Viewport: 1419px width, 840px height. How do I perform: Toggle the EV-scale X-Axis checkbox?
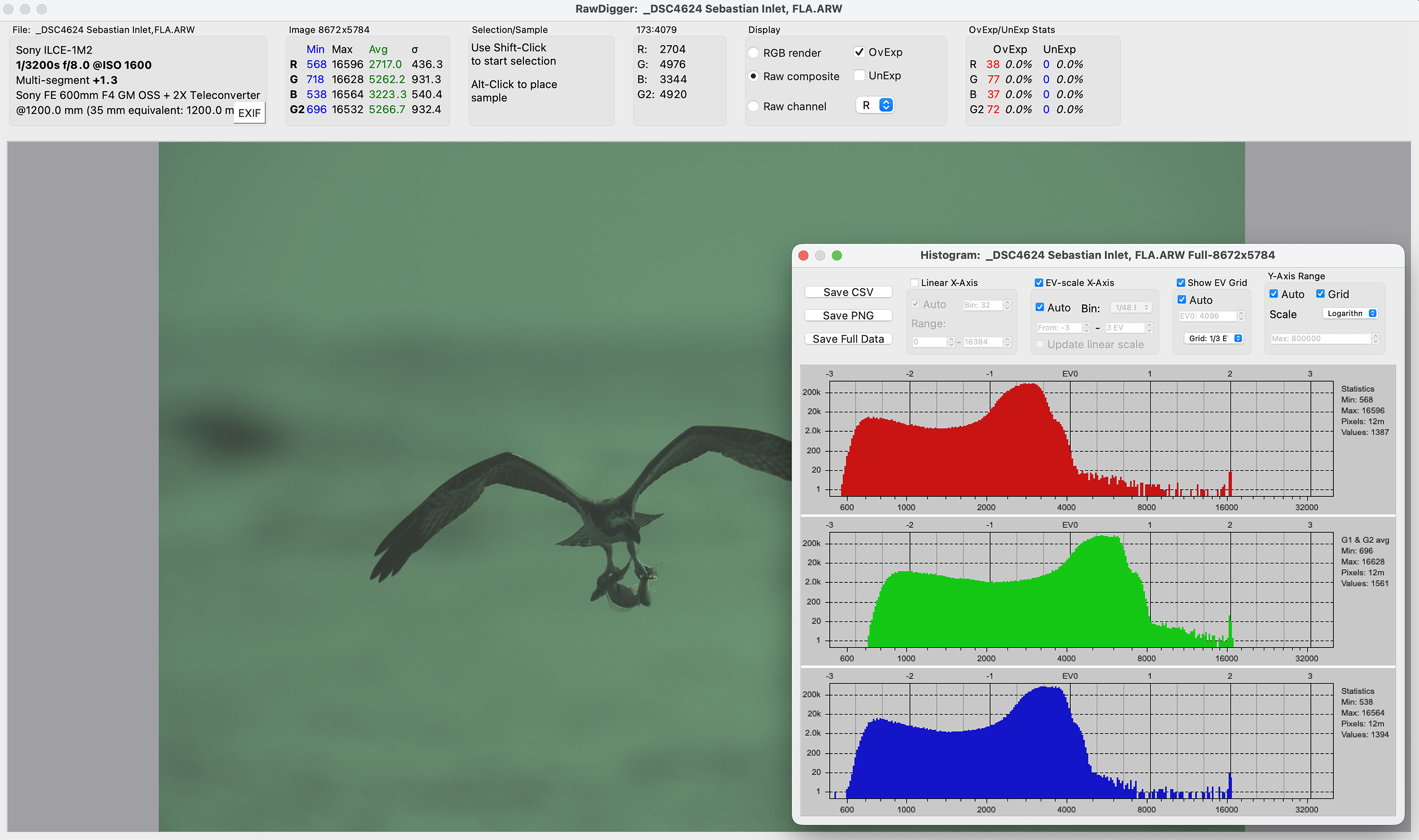click(1039, 282)
